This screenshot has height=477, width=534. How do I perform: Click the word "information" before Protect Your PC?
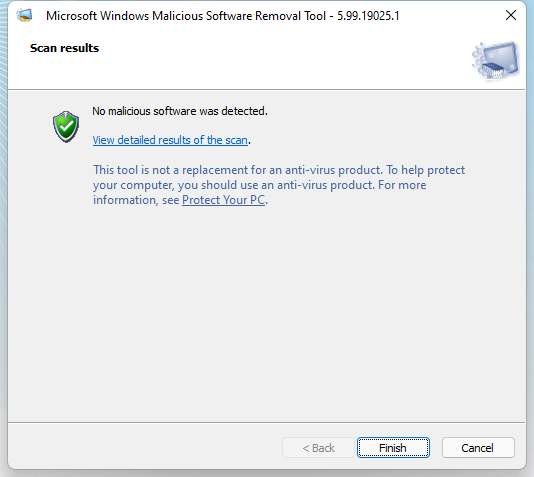[x=126, y=200]
